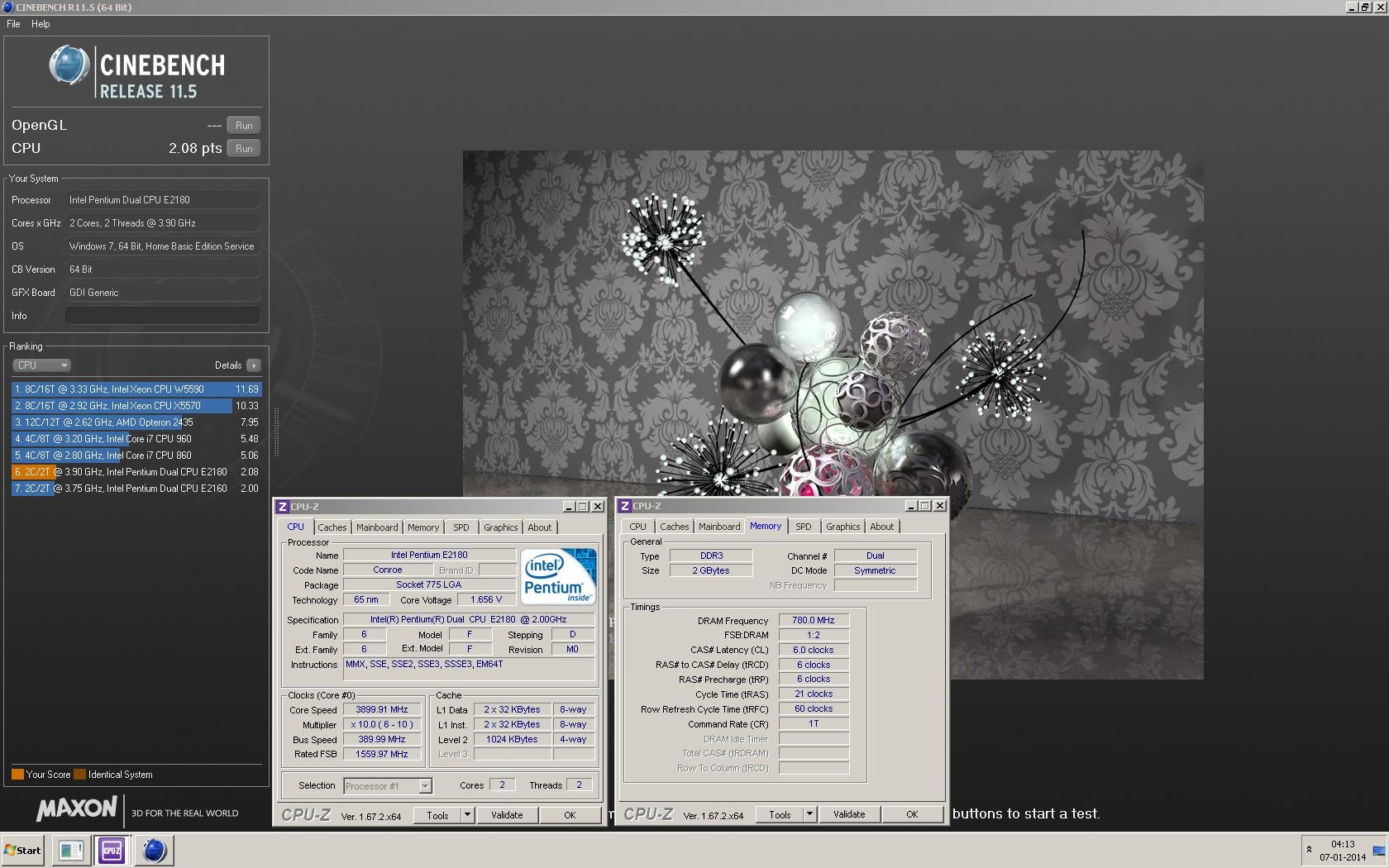Switch to Mainboard tab in Memory CPU-Z window

[x=719, y=527]
